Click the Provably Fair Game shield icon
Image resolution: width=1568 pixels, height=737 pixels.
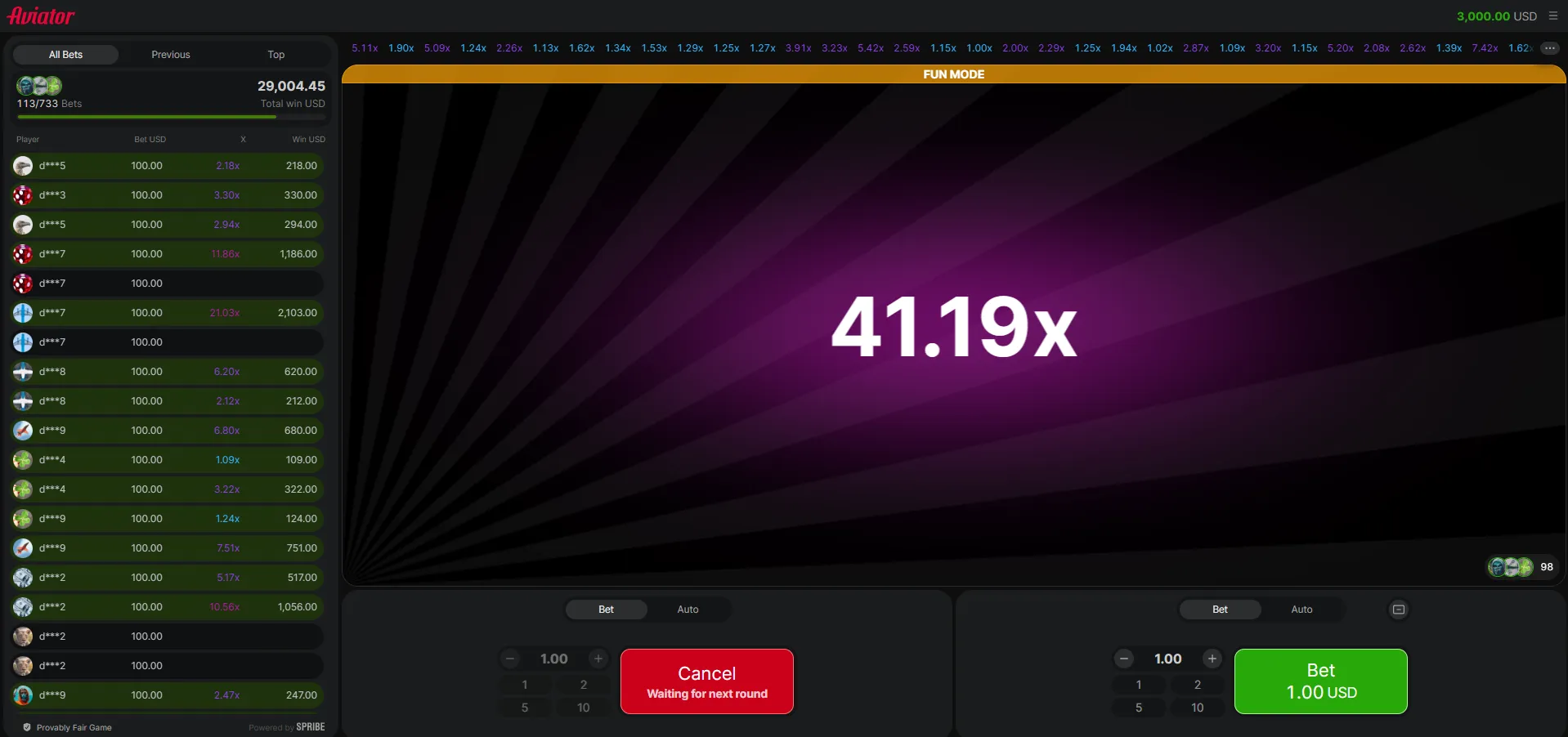click(27, 727)
